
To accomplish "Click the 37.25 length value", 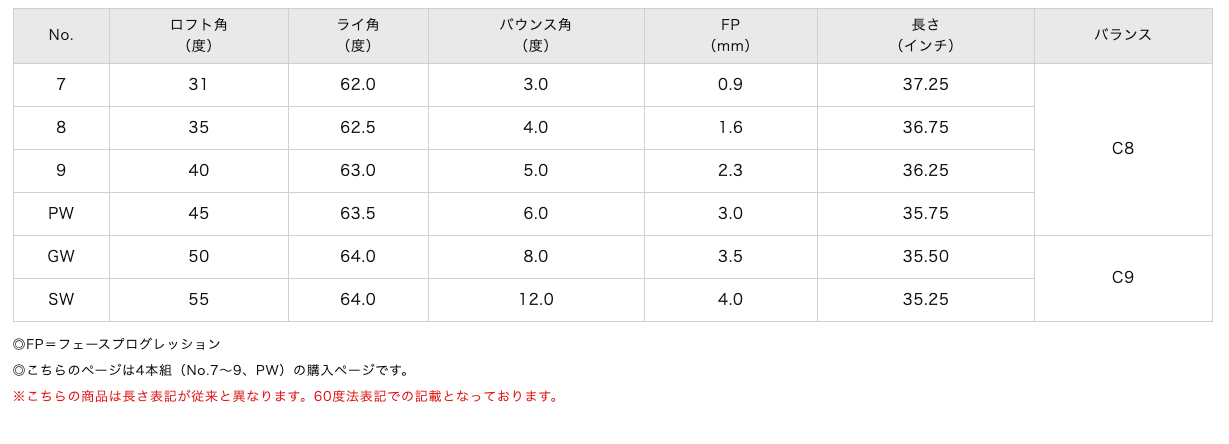I will 925,85.
